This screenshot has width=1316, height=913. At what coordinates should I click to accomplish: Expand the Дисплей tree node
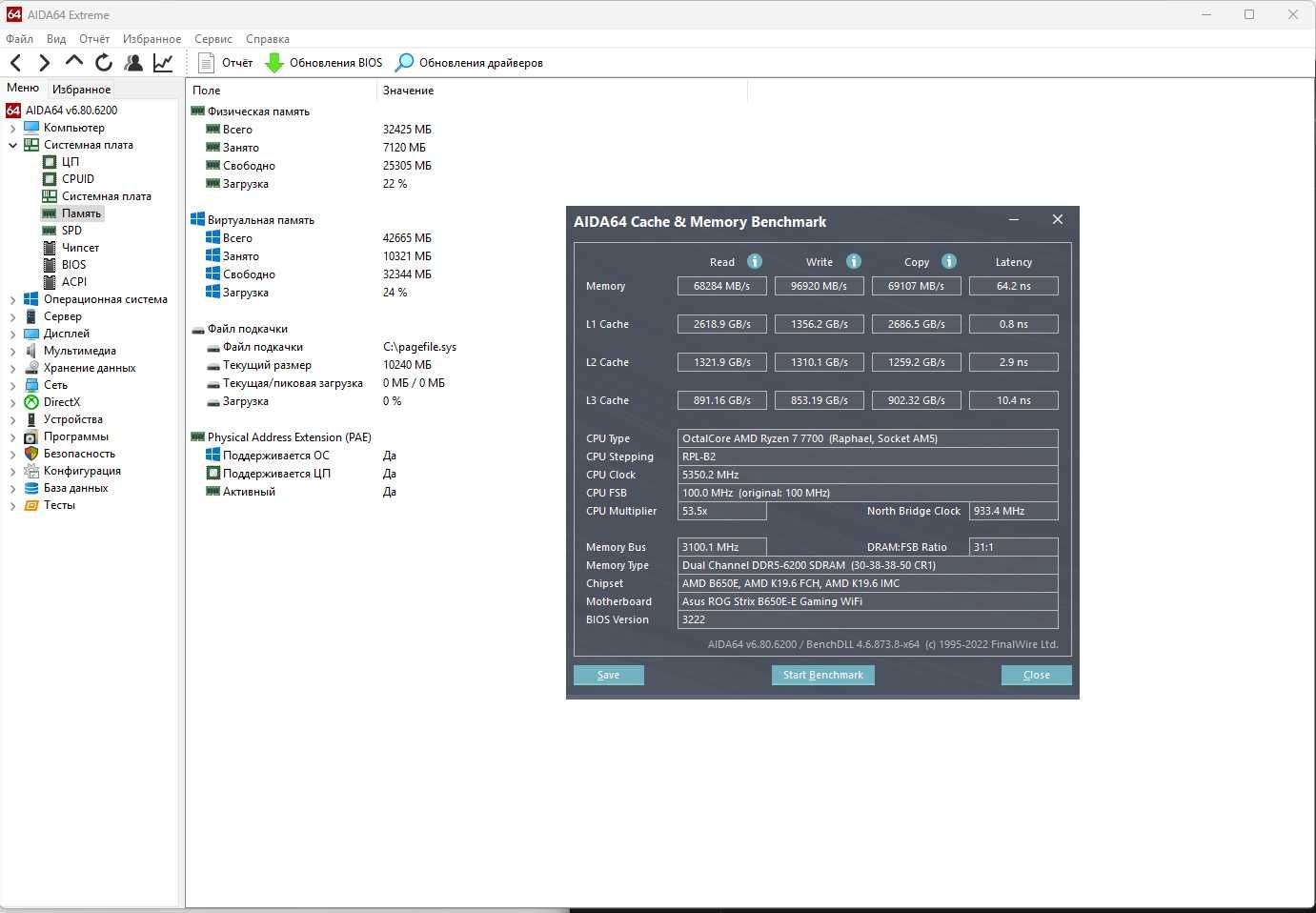point(12,334)
